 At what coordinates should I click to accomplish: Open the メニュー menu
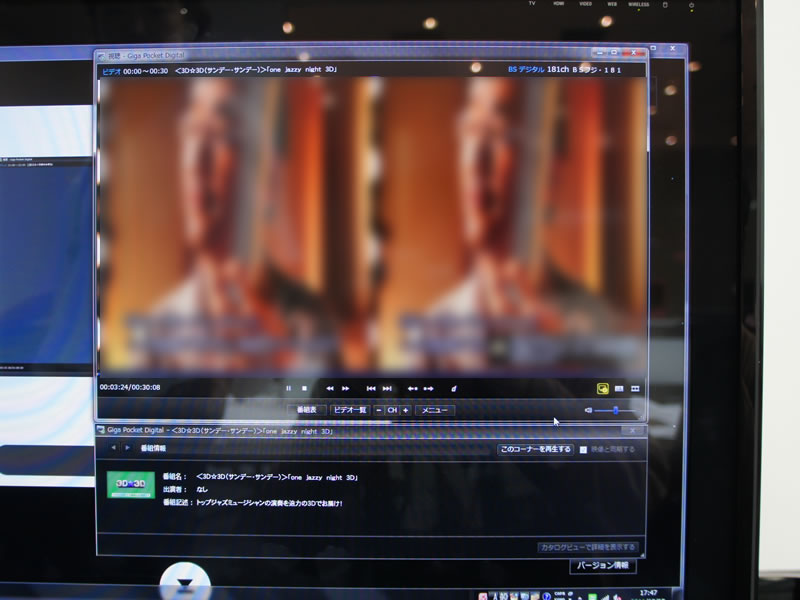point(435,410)
